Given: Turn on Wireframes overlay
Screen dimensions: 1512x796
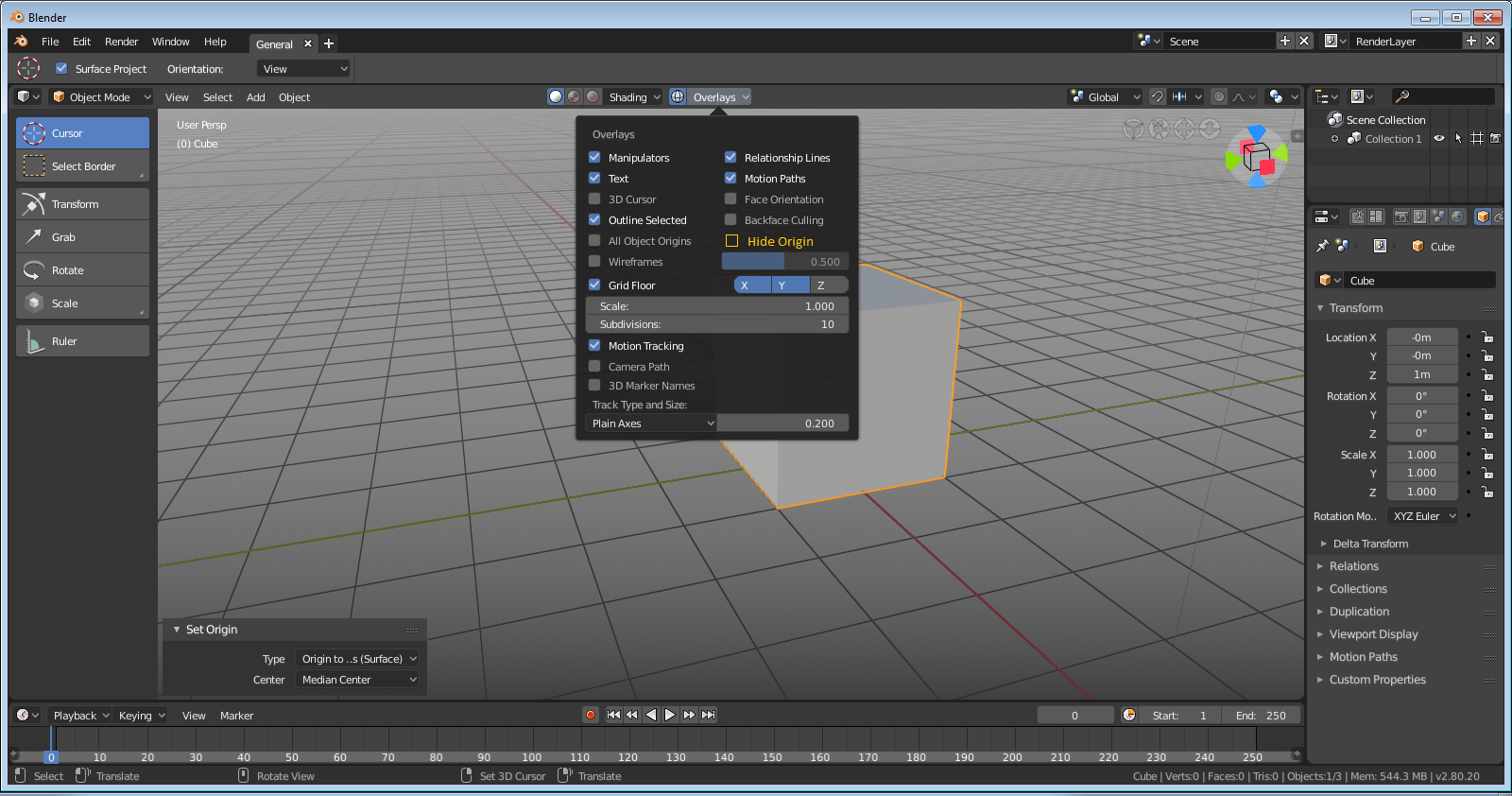Looking at the screenshot, I should point(594,261).
